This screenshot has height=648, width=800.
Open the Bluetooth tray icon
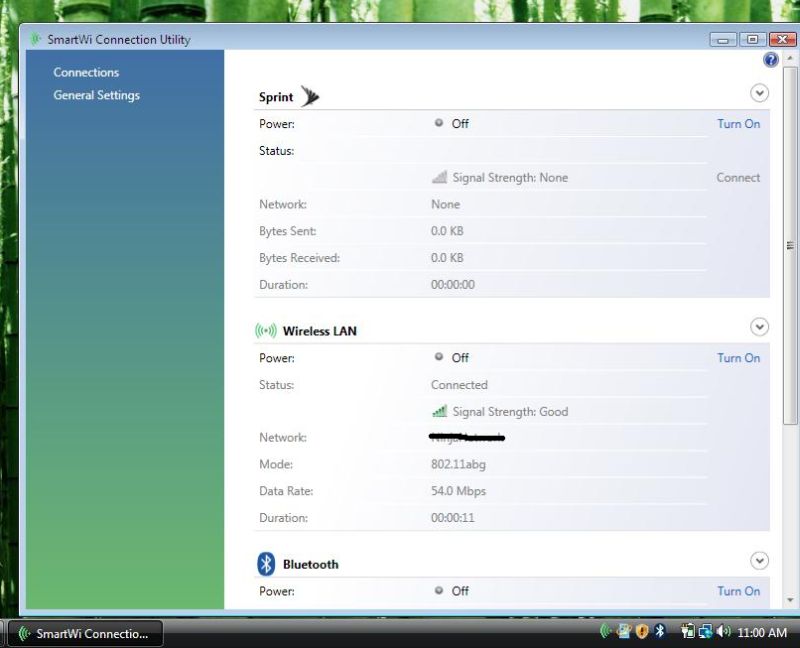pos(660,632)
